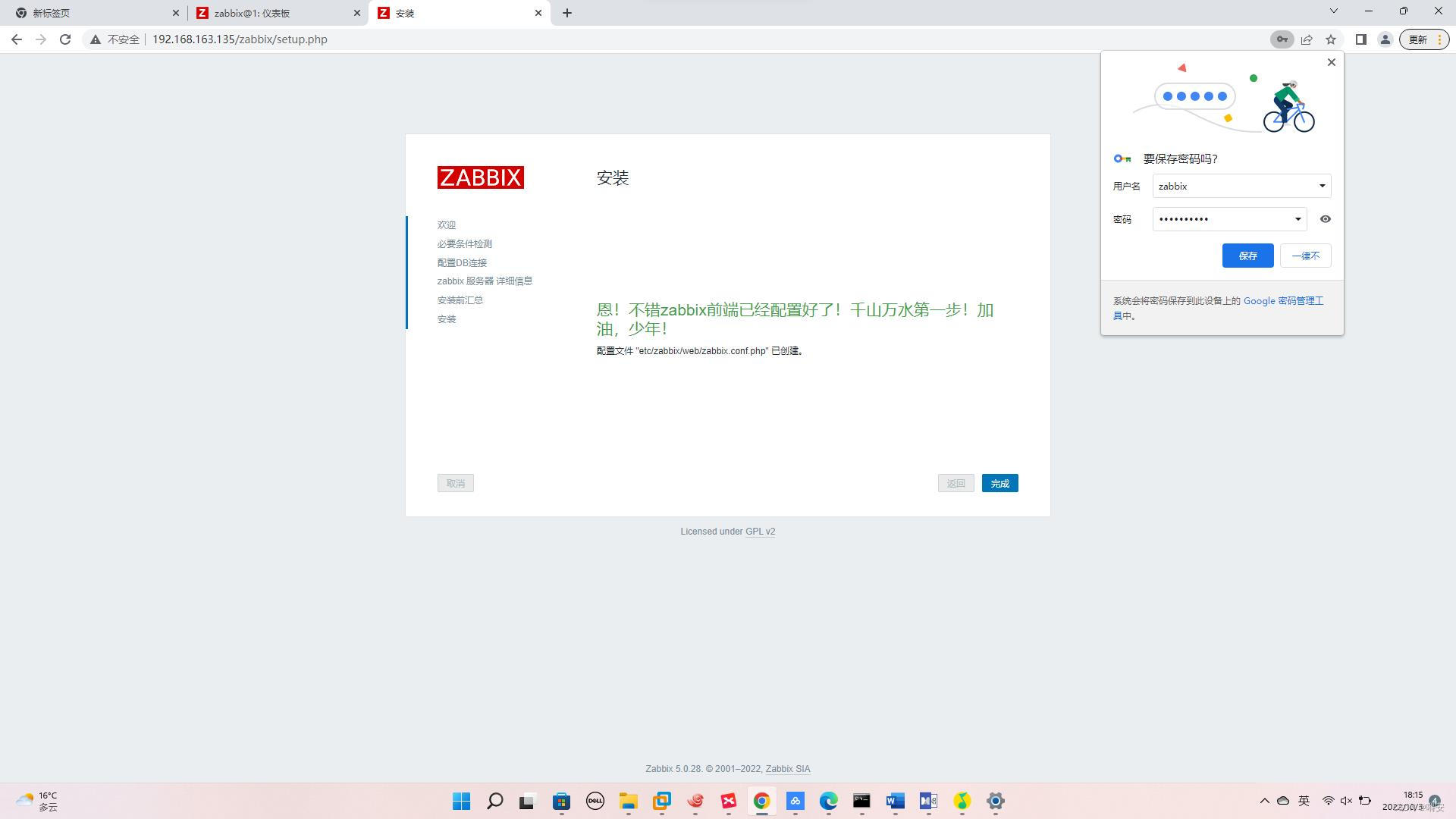Click 保存 to save the password
The height and width of the screenshot is (819, 1456).
pos(1247,256)
